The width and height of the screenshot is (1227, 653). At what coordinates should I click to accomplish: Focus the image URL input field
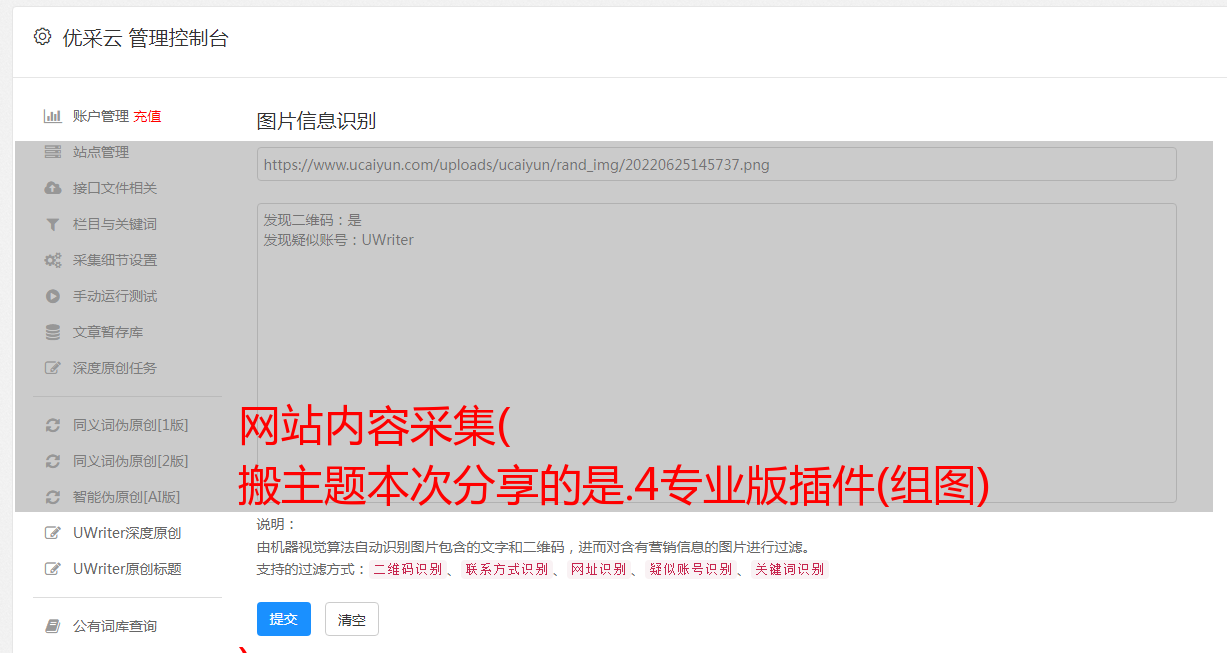pos(716,164)
